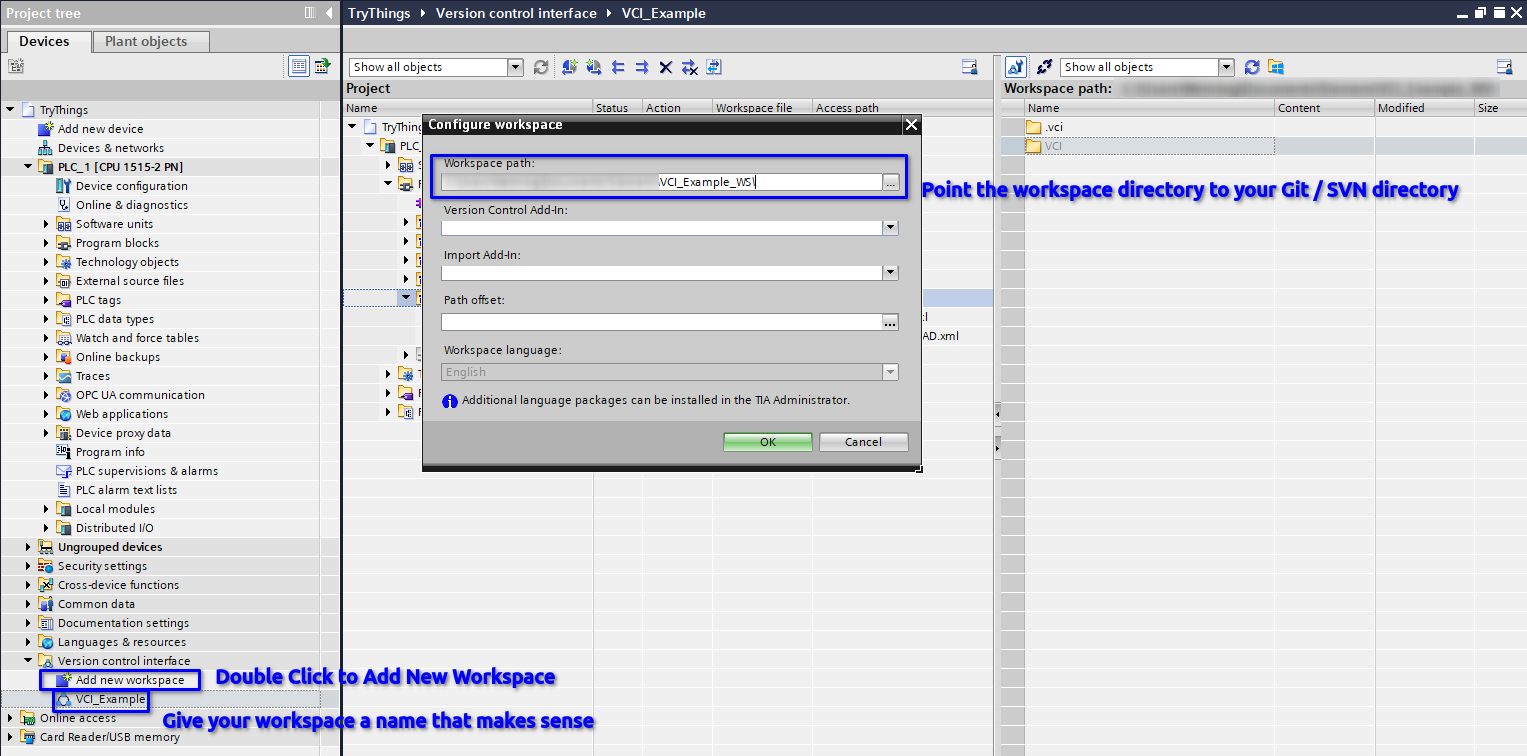Expand the Program blocks tree node
Viewport: 1527px width, 756px height.
point(44,242)
